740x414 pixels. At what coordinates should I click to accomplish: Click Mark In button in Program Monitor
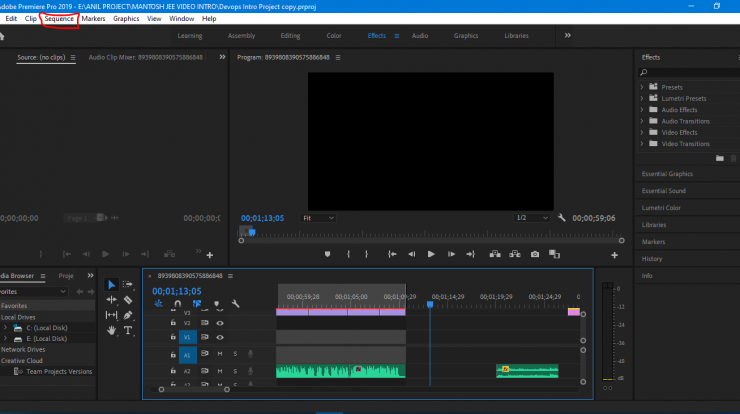[x=348, y=254]
